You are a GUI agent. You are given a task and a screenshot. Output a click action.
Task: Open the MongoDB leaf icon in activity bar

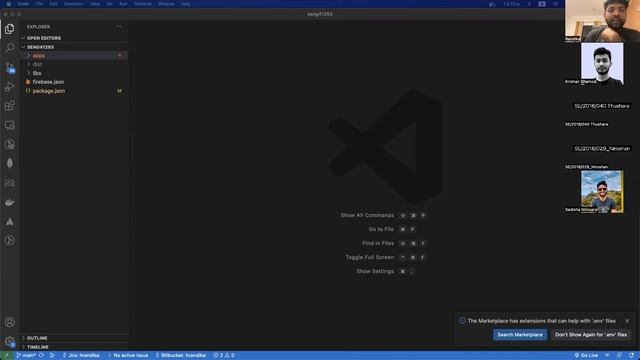click(x=9, y=163)
